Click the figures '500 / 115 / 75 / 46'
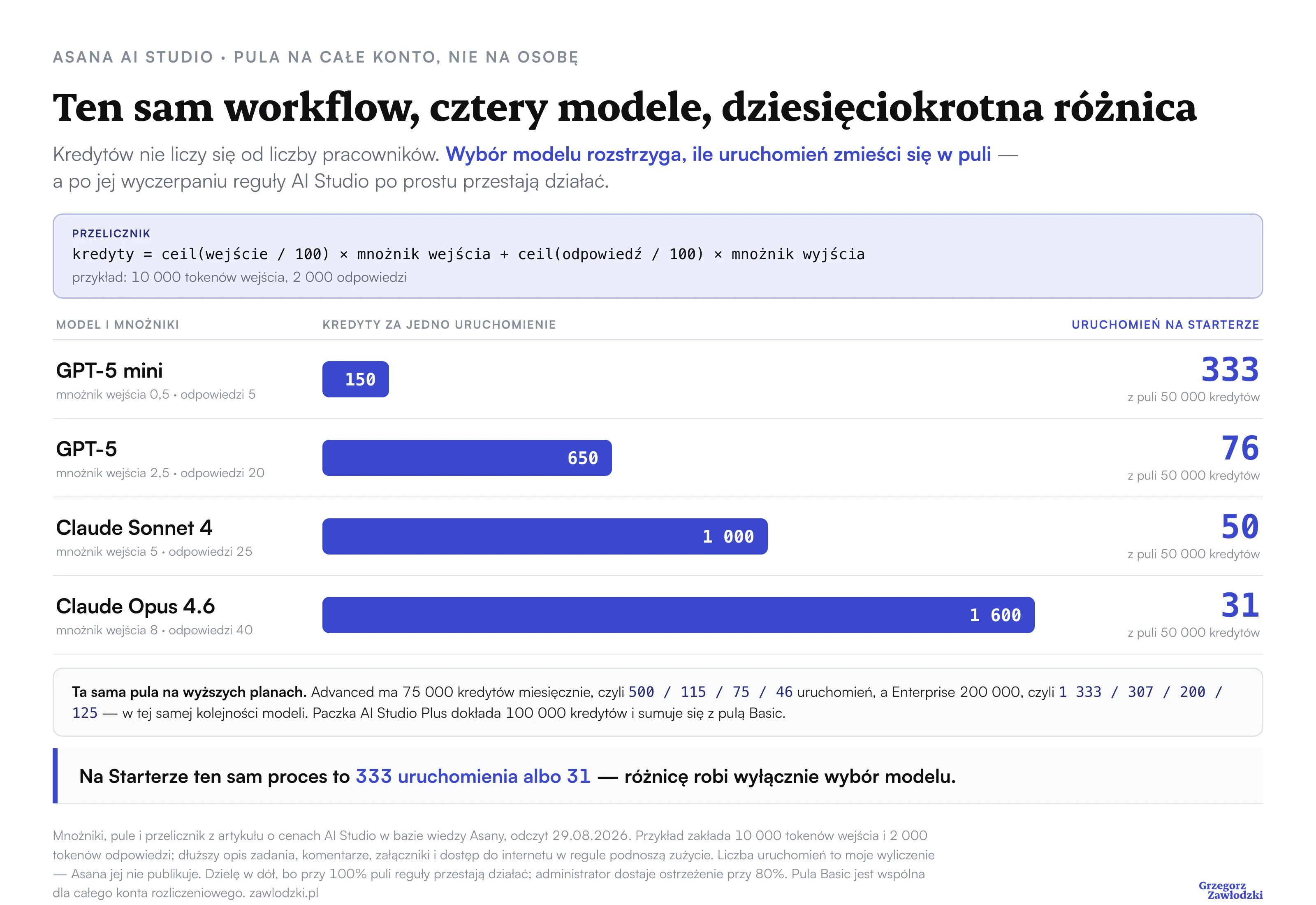This screenshot has width=1316, height=905. pyautogui.click(x=711, y=692)
